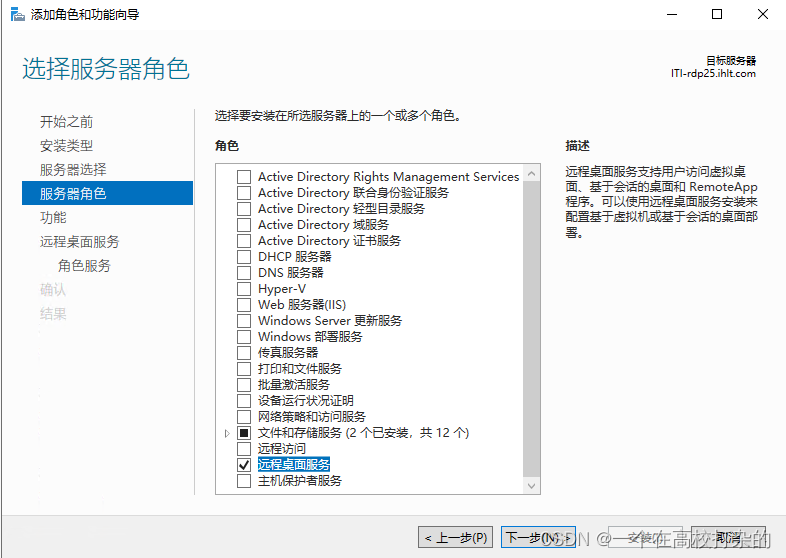Check Active Directory 证书服务 checkbox
Image resolution: width=786 pixels, height=558 pixels.
pyautogui.click(x=244, y=241)
